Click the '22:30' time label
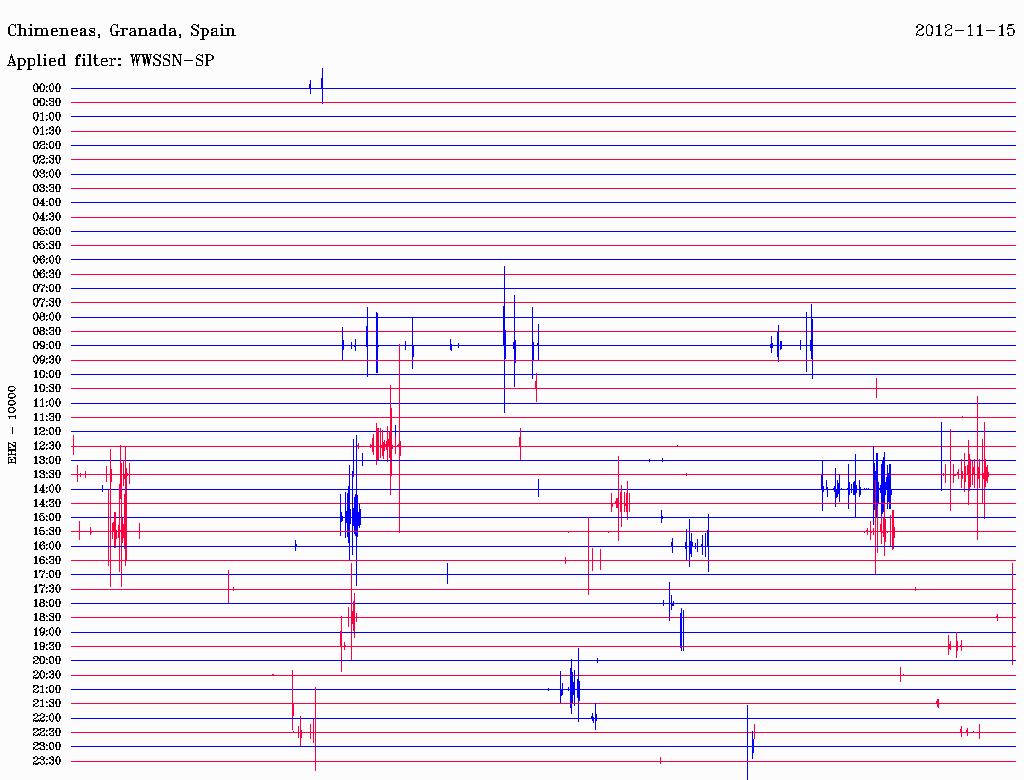This screenshot has width=1024, height=780. tap(47, 732)
